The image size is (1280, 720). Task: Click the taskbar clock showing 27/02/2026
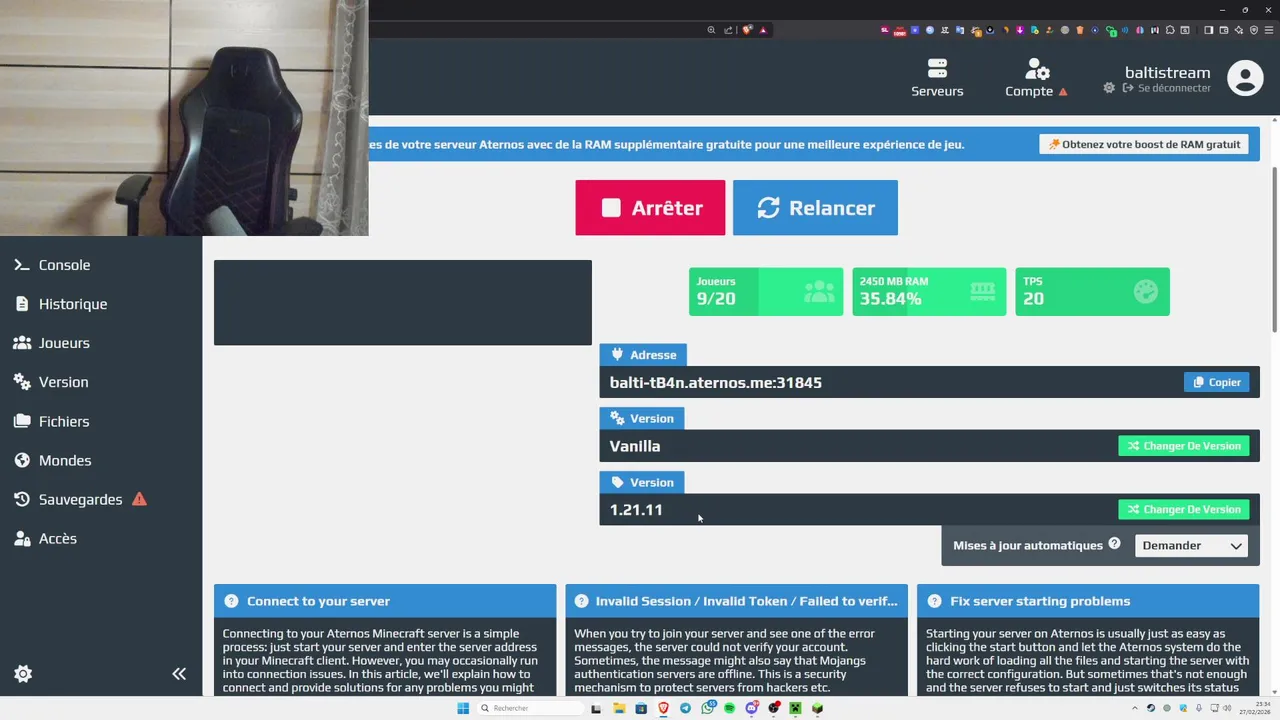pyautogui.click(x=1255, y=708)
